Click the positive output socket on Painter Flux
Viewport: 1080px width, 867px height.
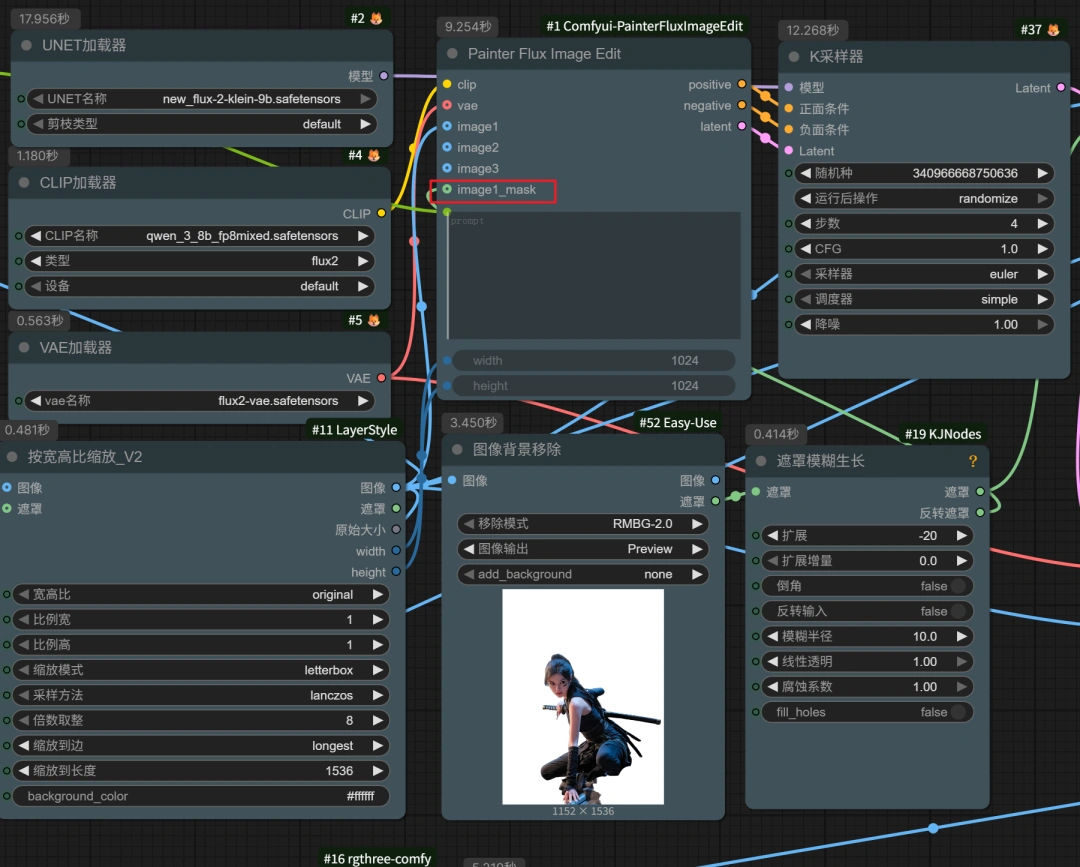point(741,85)
